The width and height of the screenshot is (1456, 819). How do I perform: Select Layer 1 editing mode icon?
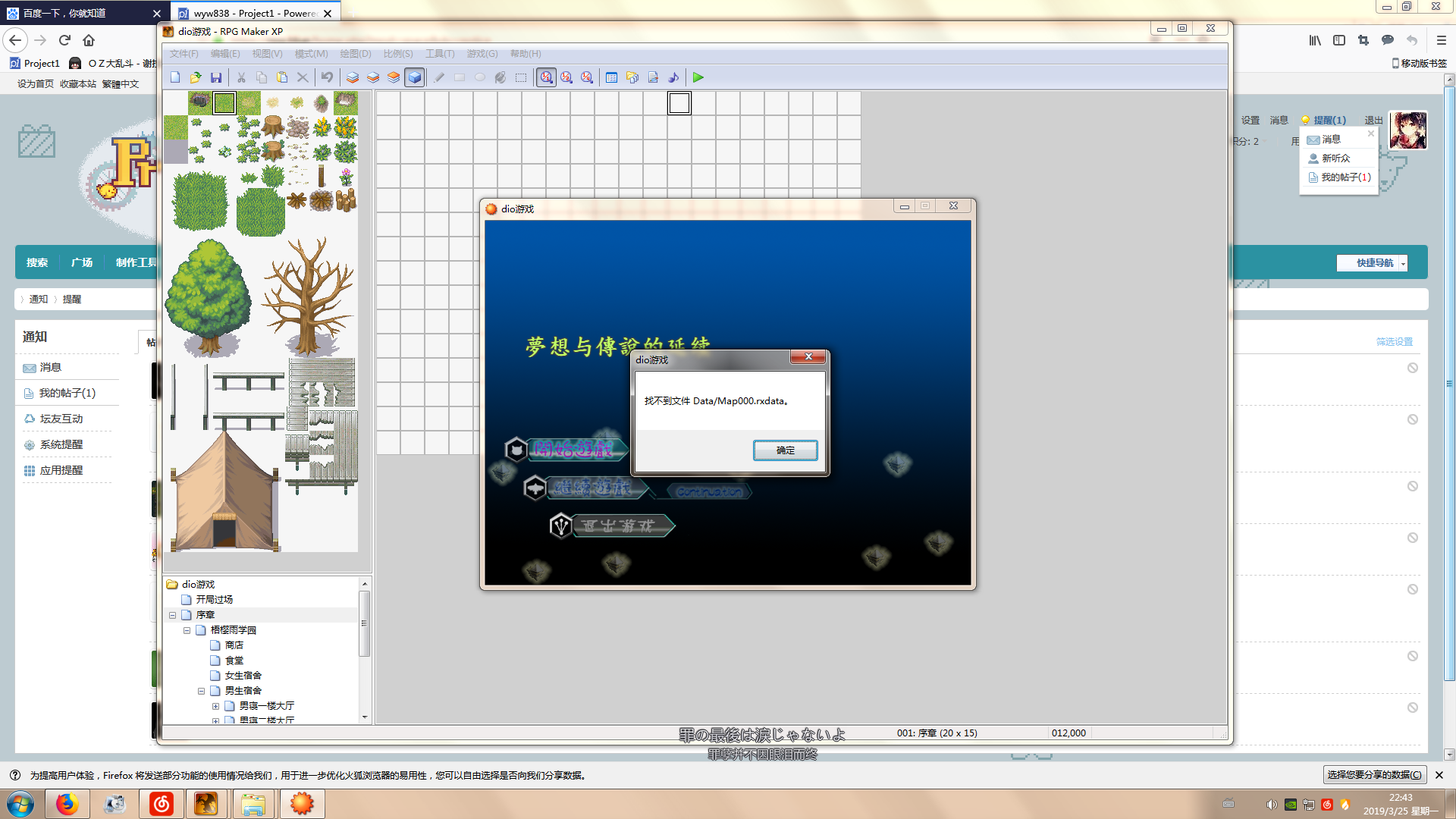pos(353,77)
